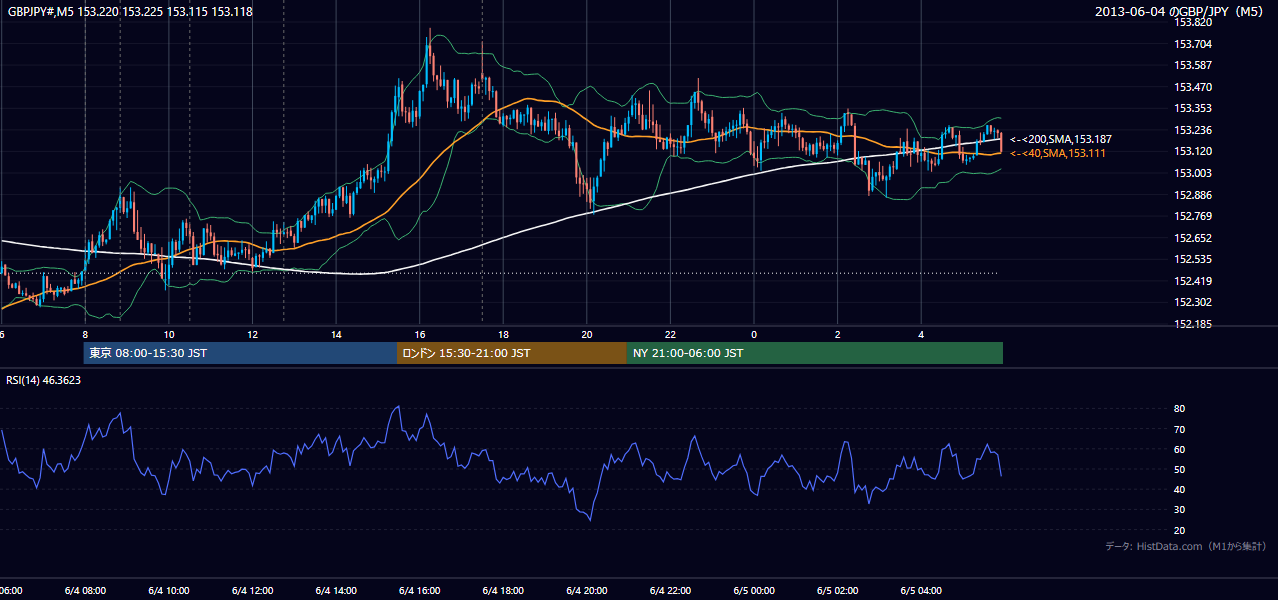This screenshot has height=600, width=1278.
Task: Click price level 152.652 on the axis
Action: tap(1192, 238)
